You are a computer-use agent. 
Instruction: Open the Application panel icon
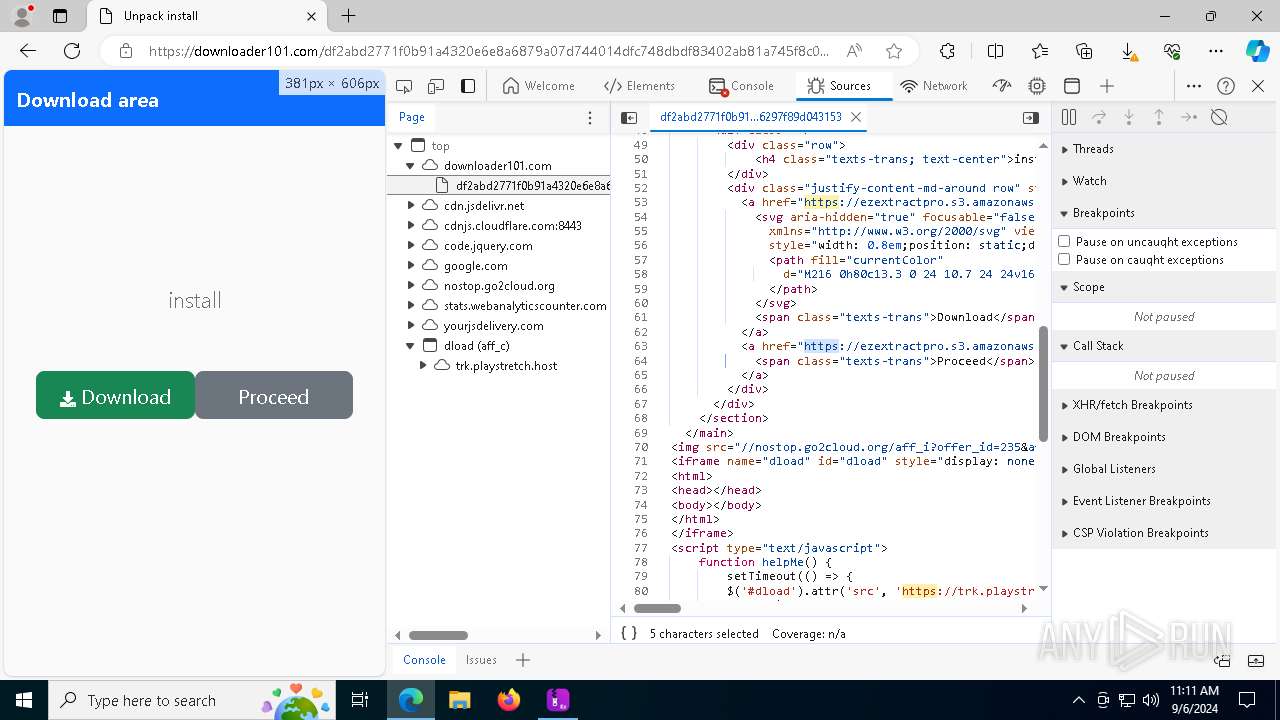point(1072,86)
